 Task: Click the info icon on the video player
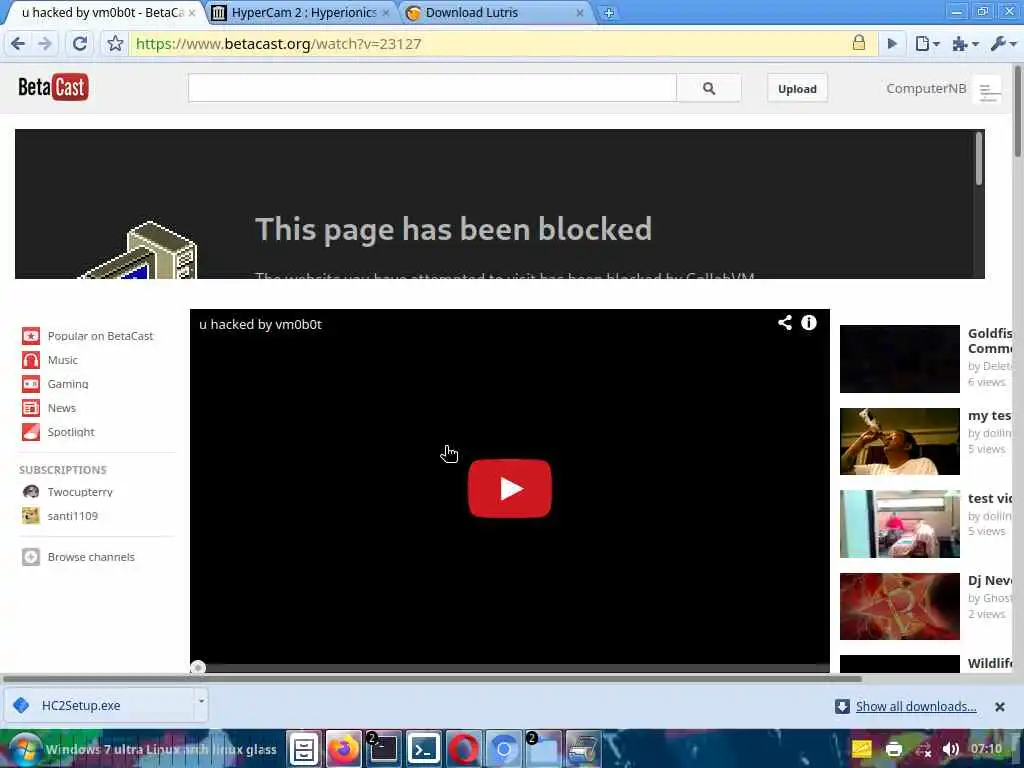click(808, 323)
